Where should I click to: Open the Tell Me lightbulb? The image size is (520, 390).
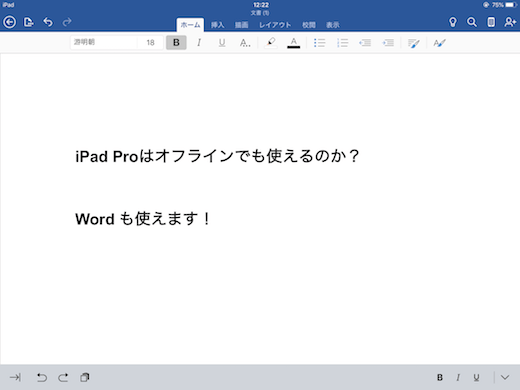pyautogui.click(x=452, y=22)
